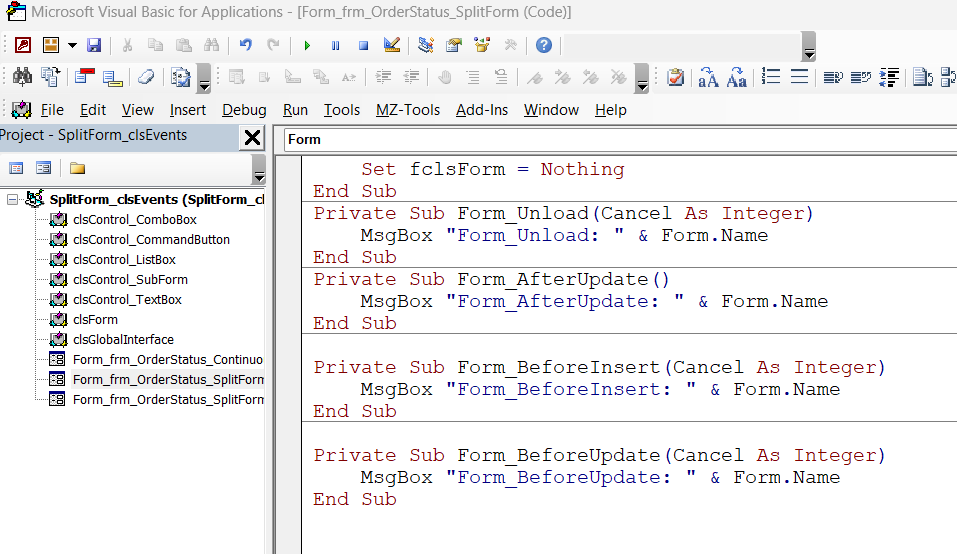This screenshot has width=957, height=554.
Task: Click the convert to uppercase aA icon
Action: click(708, 77)
